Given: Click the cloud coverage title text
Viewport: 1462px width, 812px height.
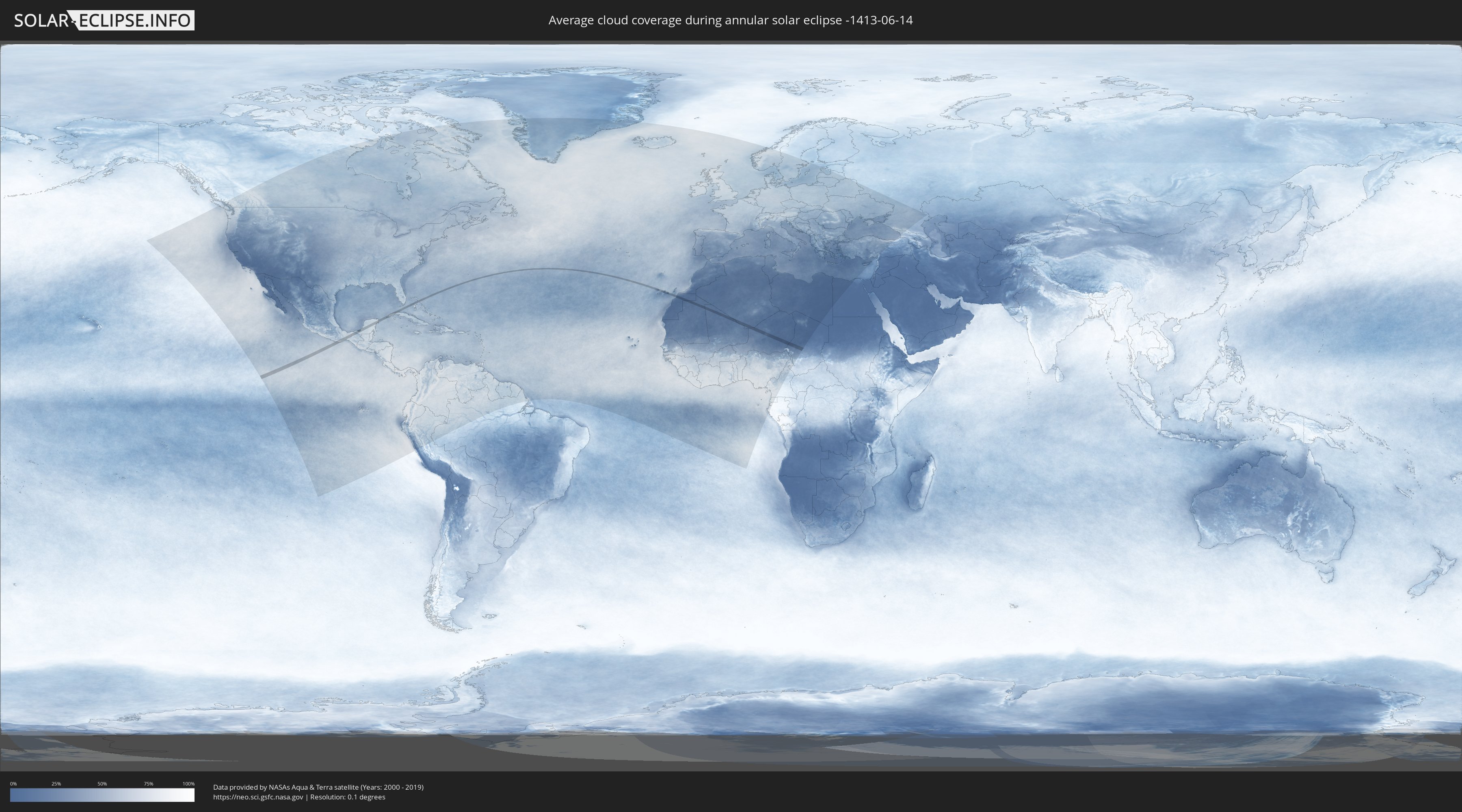Looking at the screenshot, I should 731,20.
